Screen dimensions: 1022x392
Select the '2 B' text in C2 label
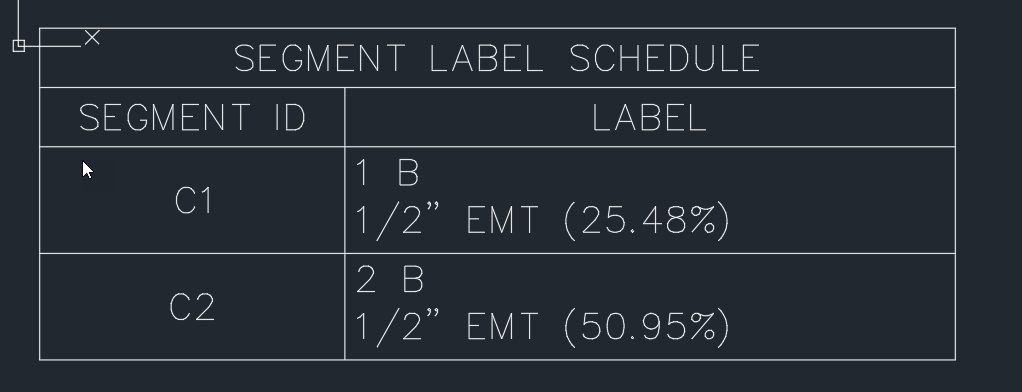[390, 279]
